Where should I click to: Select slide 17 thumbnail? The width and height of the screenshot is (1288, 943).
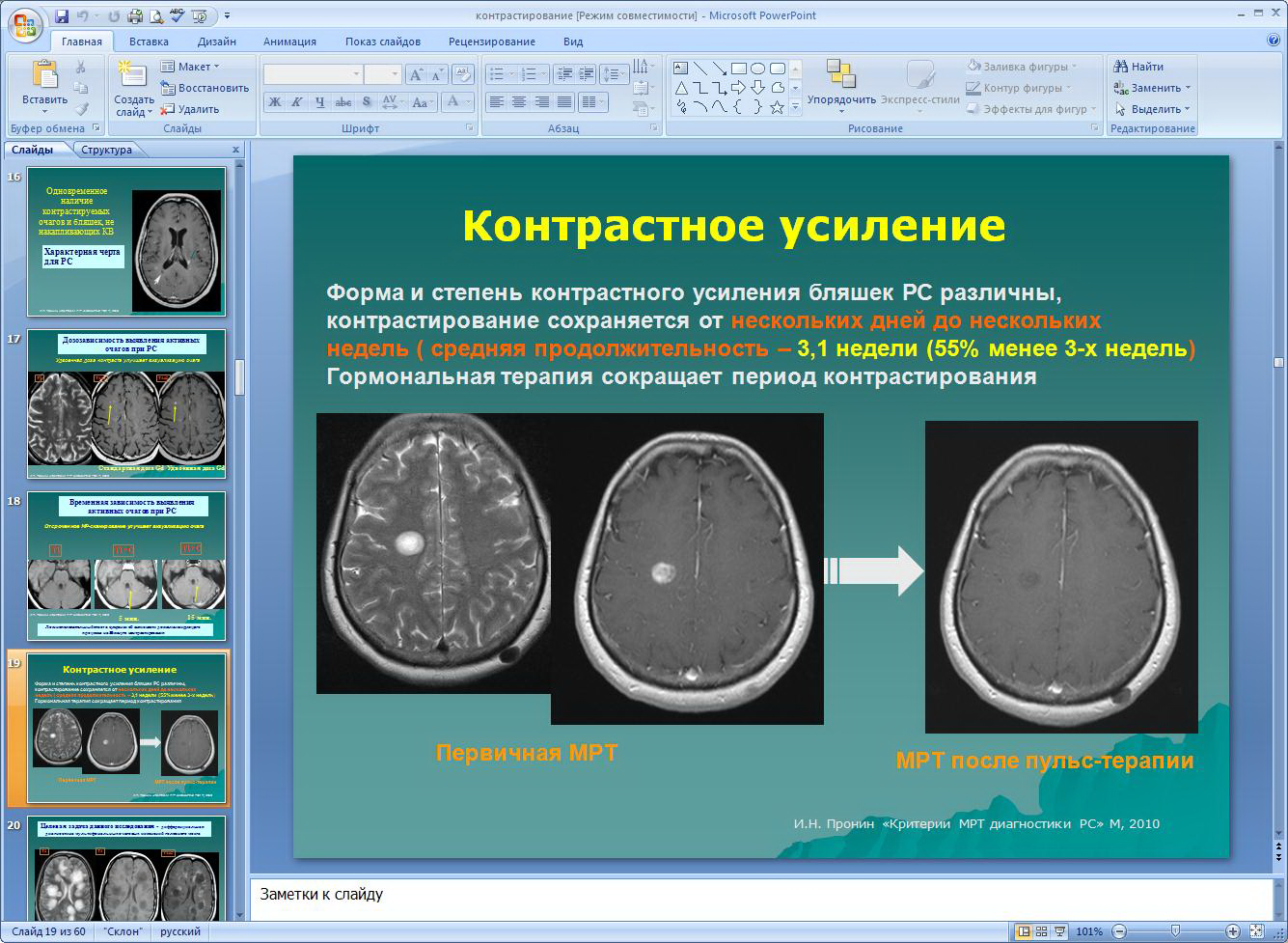(x=126, y=403)
